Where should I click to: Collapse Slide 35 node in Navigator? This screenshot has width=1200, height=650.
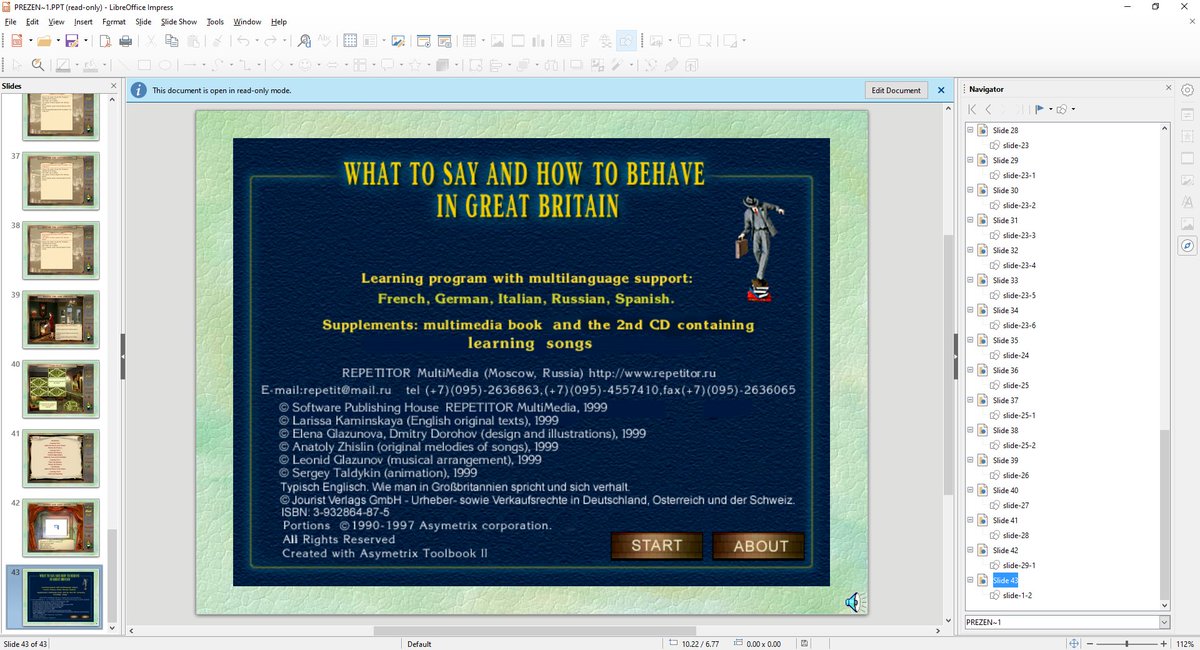(969, 340)
